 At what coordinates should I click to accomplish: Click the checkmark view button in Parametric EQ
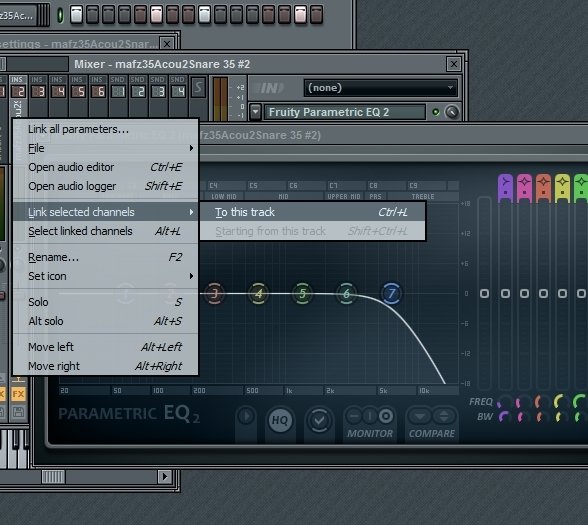point(319,420)
